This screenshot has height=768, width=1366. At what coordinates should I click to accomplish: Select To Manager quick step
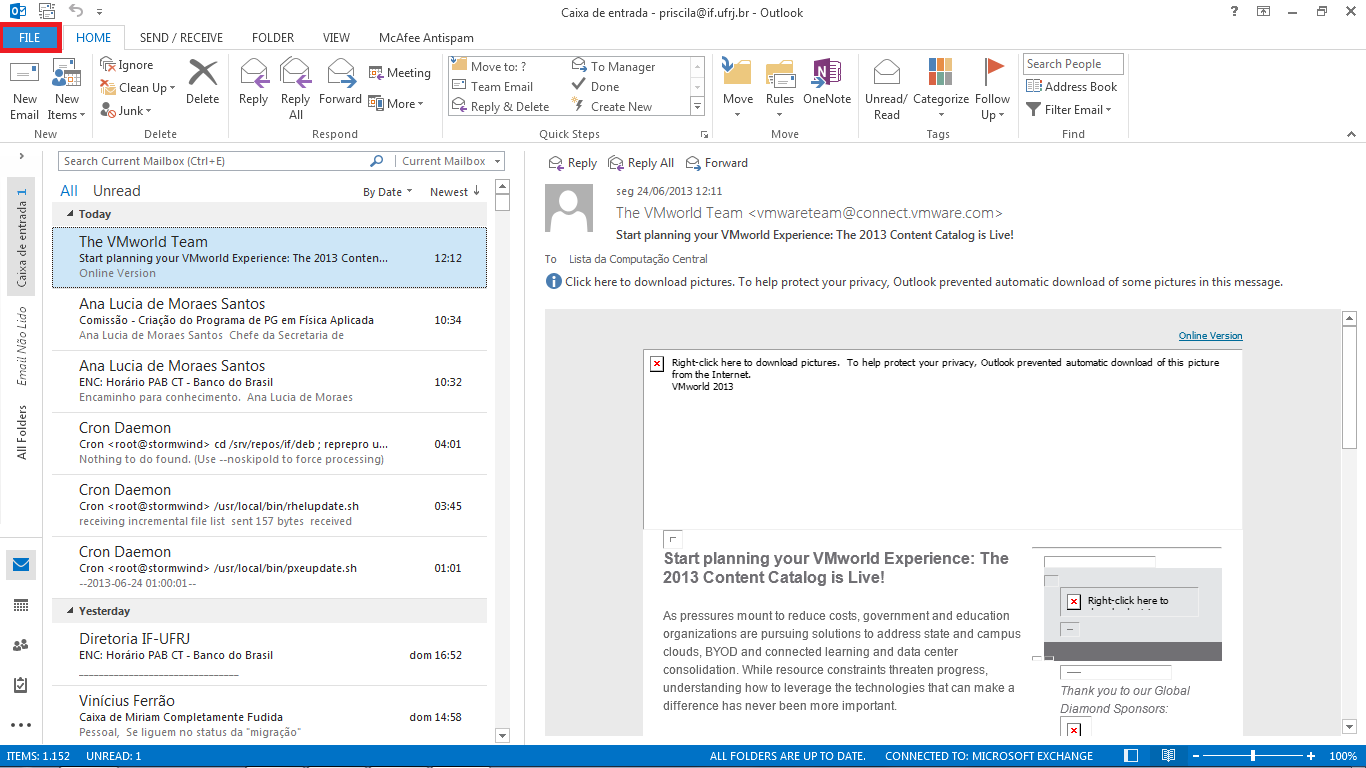coord(614,66)
